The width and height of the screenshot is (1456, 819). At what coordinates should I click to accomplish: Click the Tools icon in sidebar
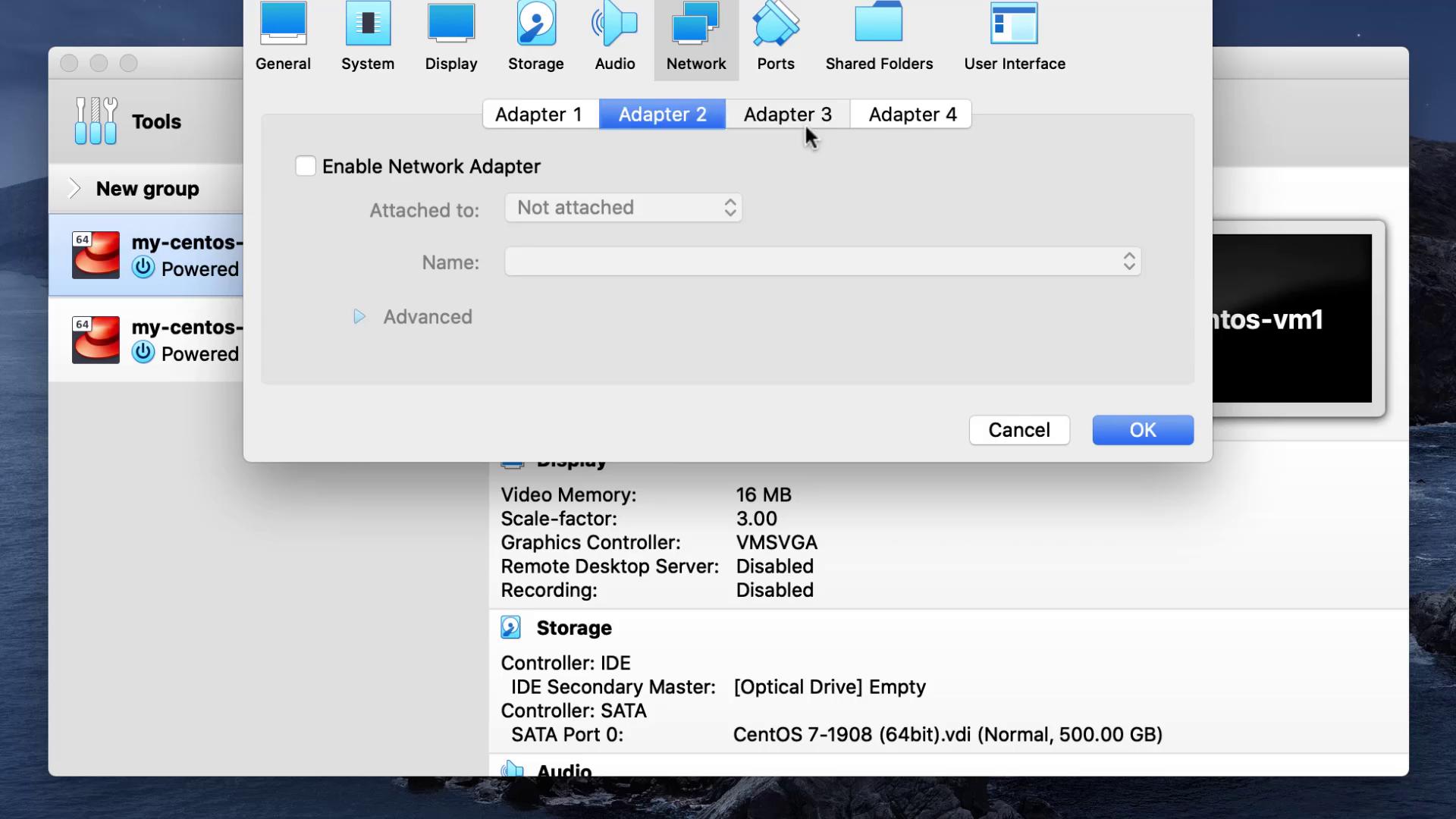pyautogui.click(x=96, y=121)
